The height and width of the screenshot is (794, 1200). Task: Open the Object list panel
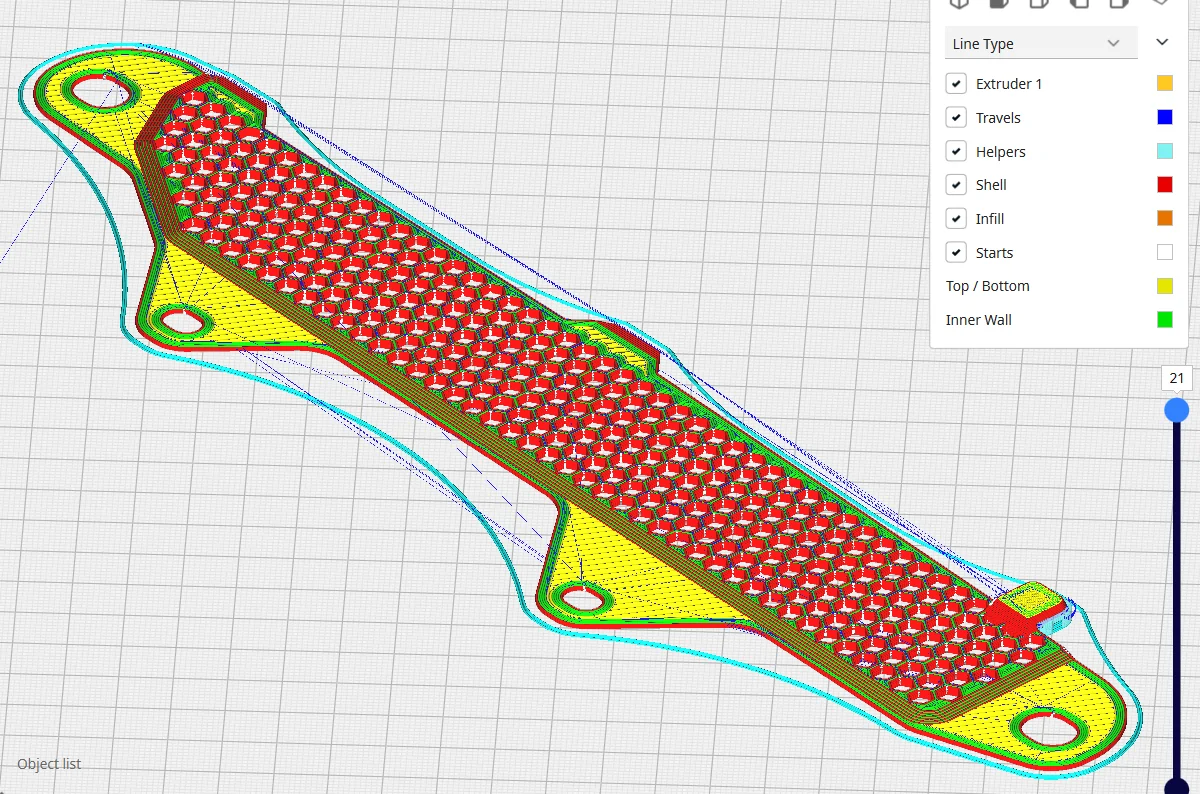(49, 764)
